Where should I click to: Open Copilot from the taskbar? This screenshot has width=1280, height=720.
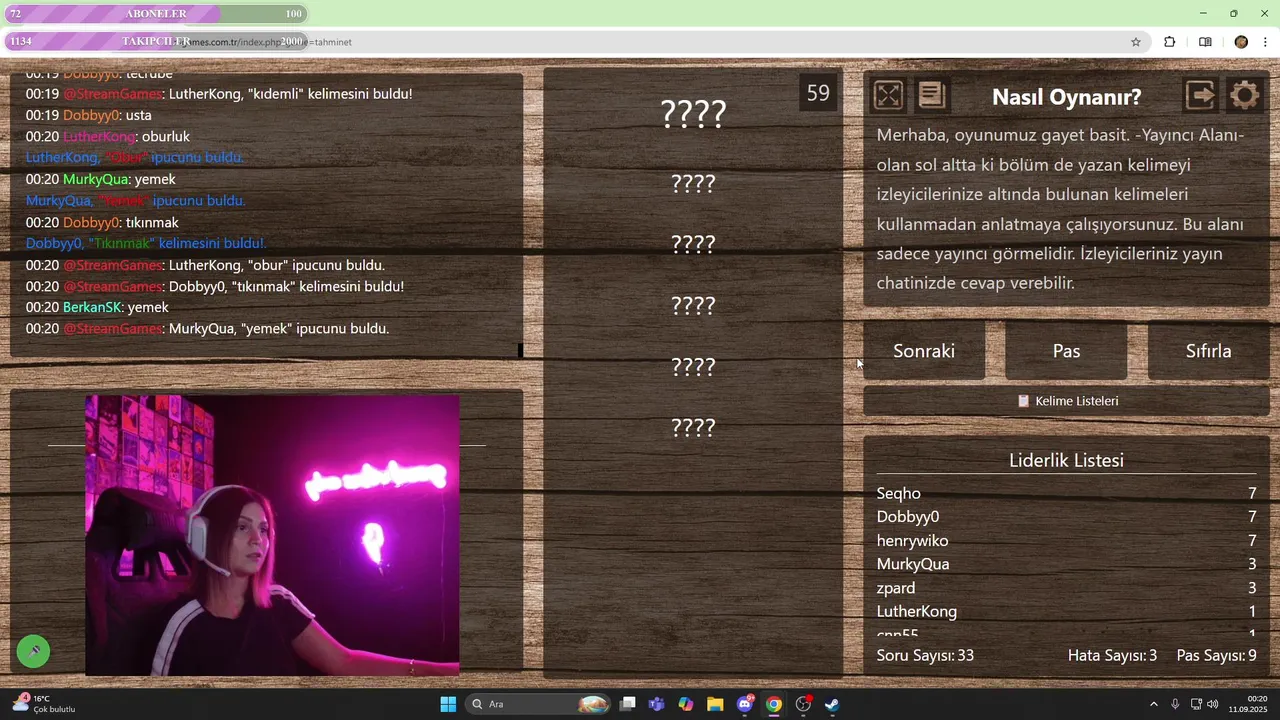pyautogui.click(x=686, y=704)
